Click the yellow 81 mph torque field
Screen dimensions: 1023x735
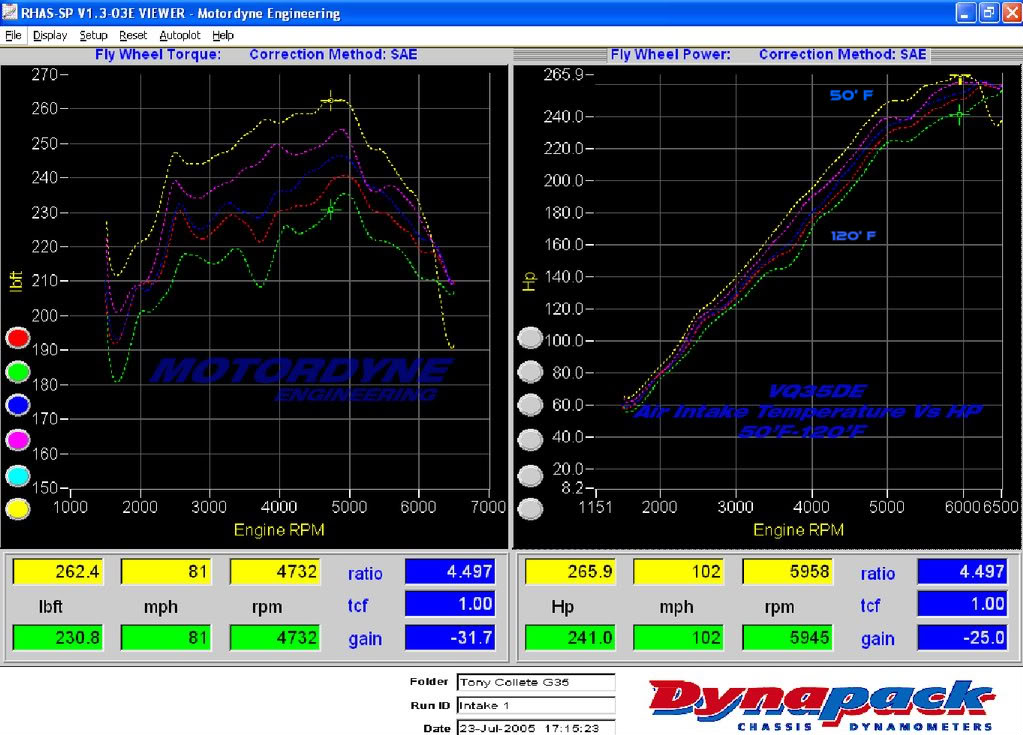(166, 572)
